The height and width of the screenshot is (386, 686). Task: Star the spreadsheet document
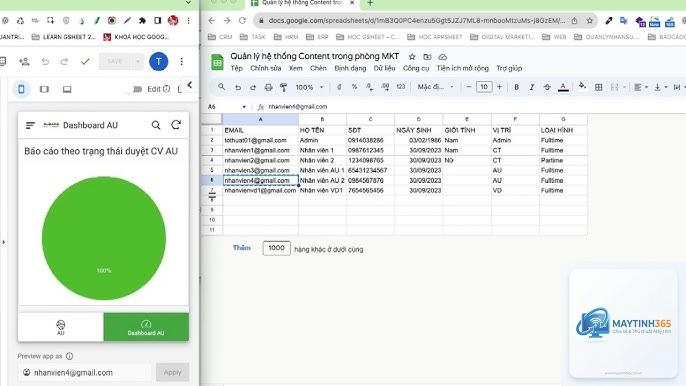click(x=412, y=57)
